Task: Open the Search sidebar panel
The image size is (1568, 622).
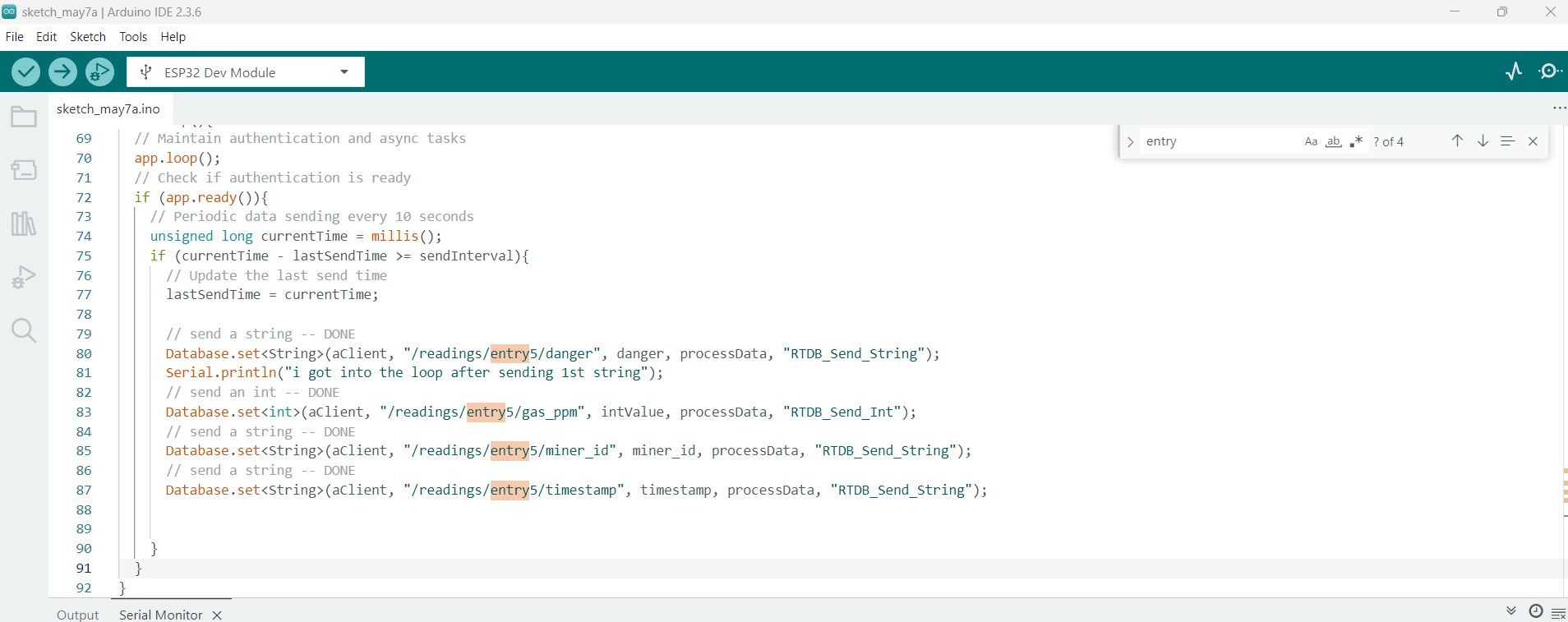Action: (x=24, y=330)
